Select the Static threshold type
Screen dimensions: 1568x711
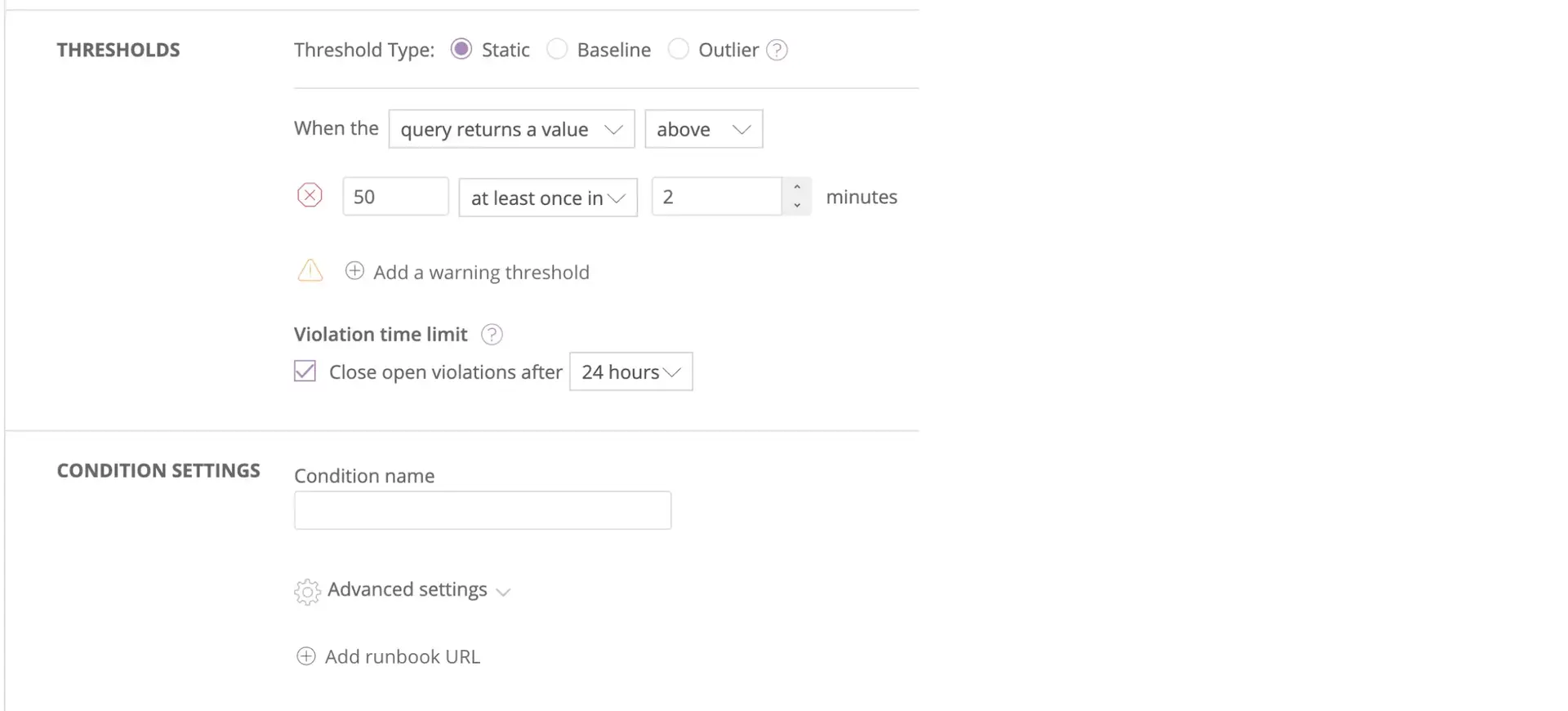[461, 50]
